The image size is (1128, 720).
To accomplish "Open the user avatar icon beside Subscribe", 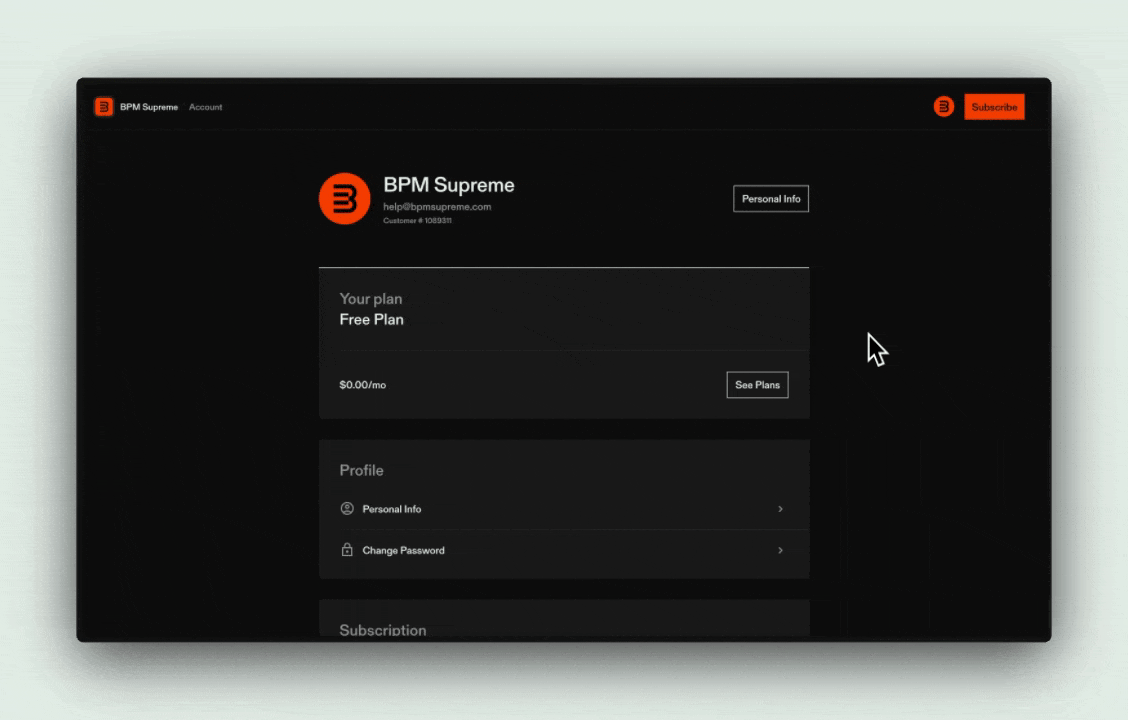I will pyautogui.click(x=944, y=106).
